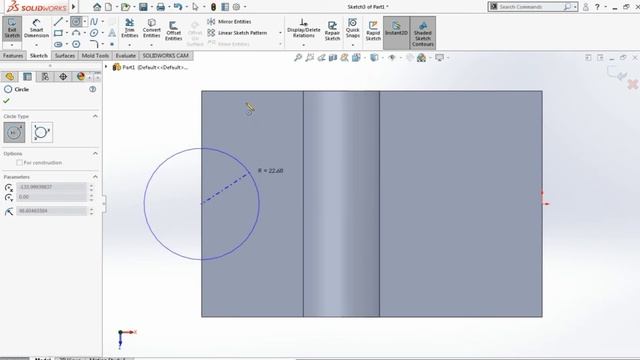Open the DimXpertManager tab
This screenshot has width=640, height=360.
pos(63,77)
